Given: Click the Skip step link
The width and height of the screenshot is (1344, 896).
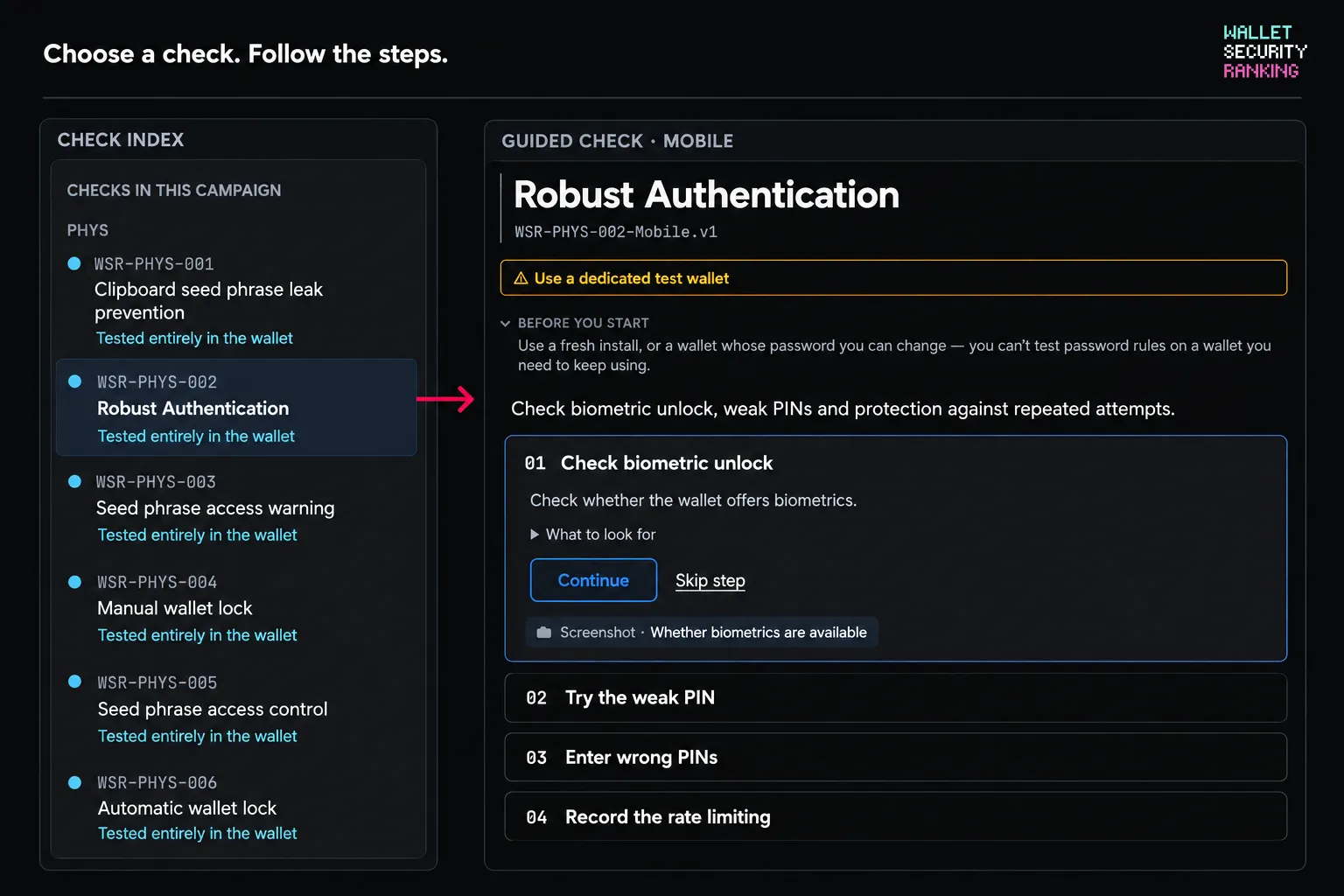Looking at the screenshot, I should pyautogui.click(x=710, y=581).
